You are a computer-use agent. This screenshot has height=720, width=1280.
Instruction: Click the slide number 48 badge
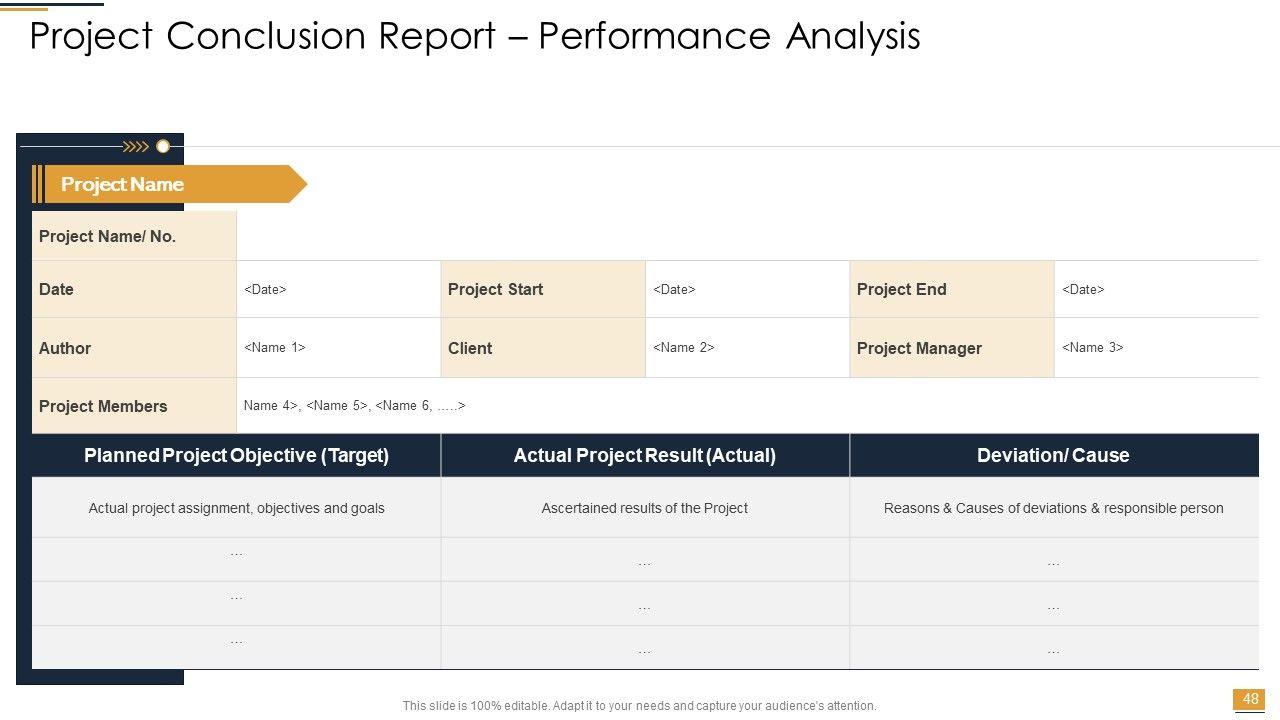(1250, 699)
